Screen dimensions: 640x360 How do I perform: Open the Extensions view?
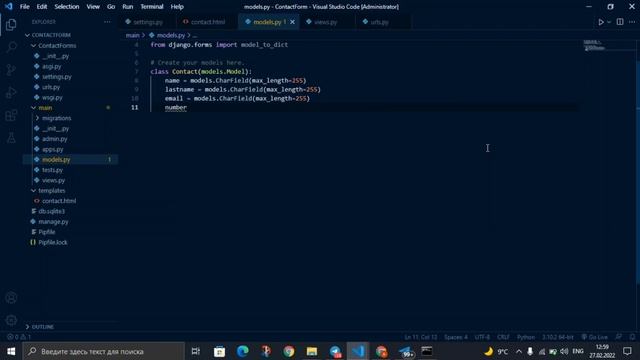tap(11, 116)
